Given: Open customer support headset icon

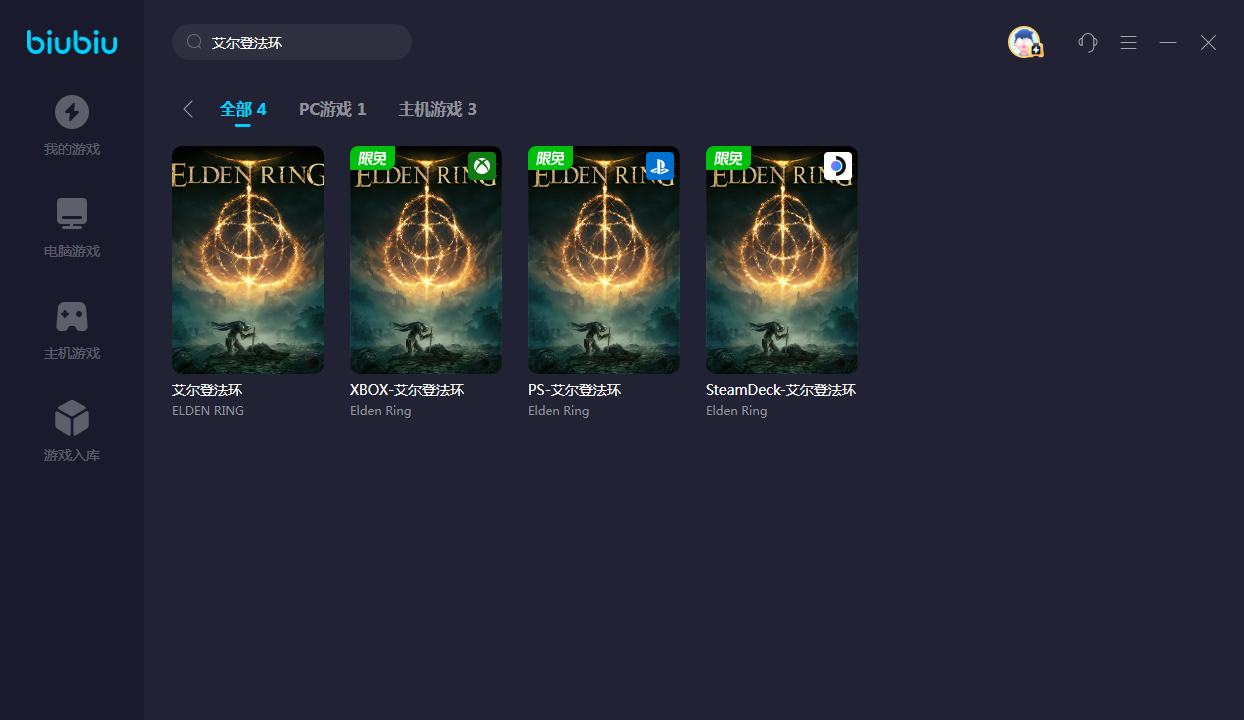Looking at the screenshot, I should coord(1088,42).
